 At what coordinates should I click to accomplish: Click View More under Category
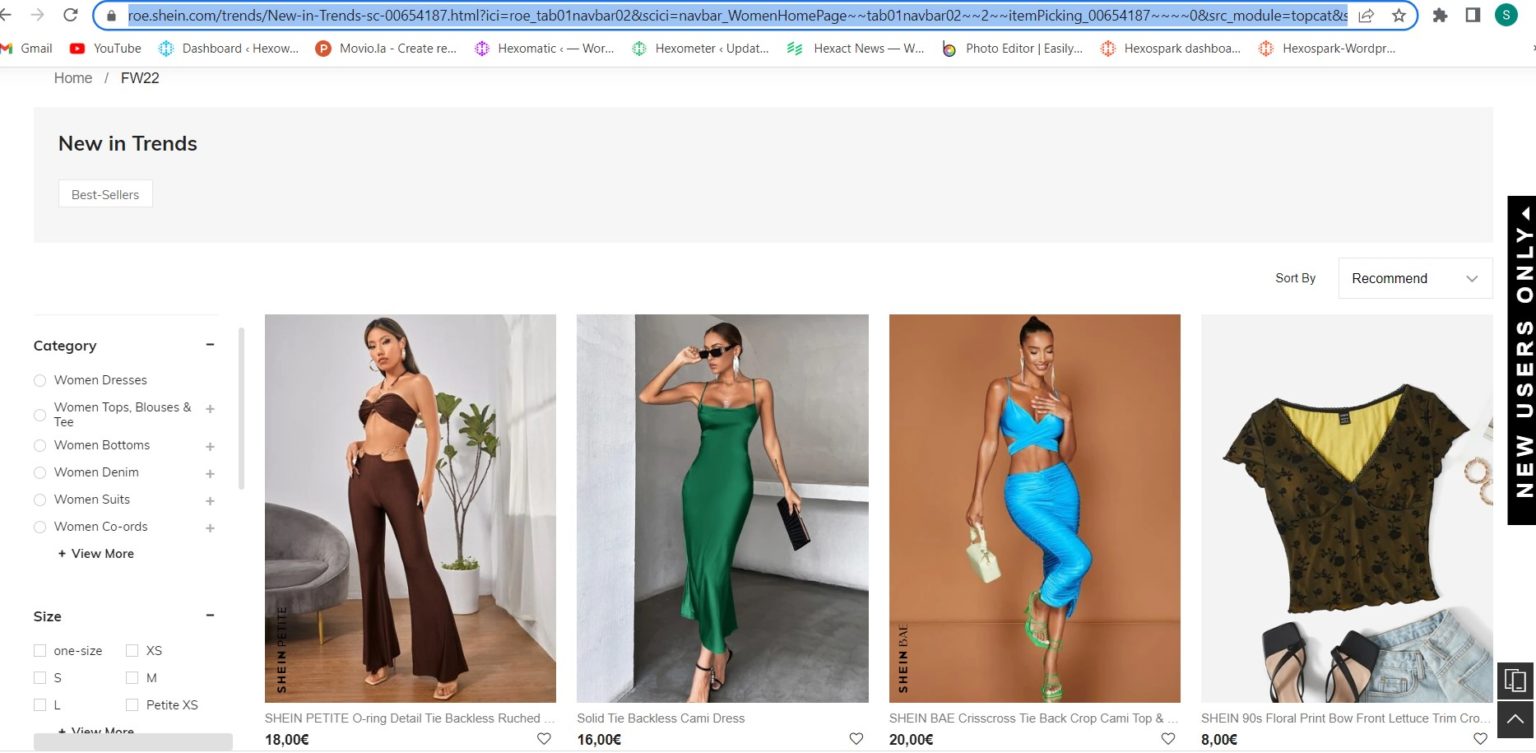coord(96,553)
